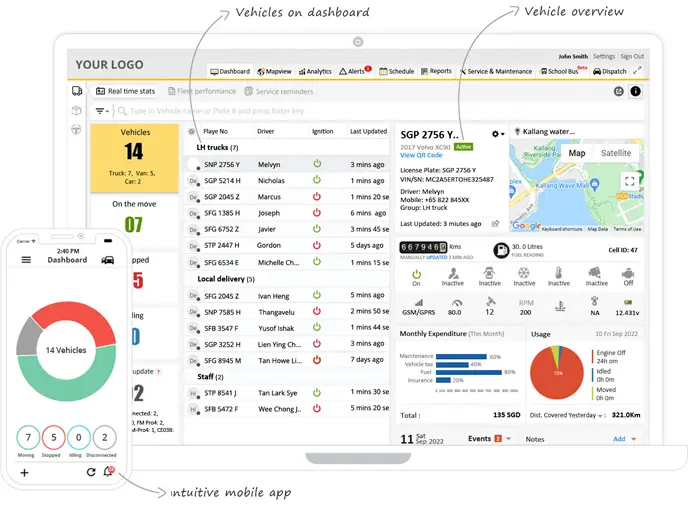Click the vehicle fleet sidebar icon
The width and height of the screenshot is (688, 505).
pyautogui.click(x=77, y=91)
